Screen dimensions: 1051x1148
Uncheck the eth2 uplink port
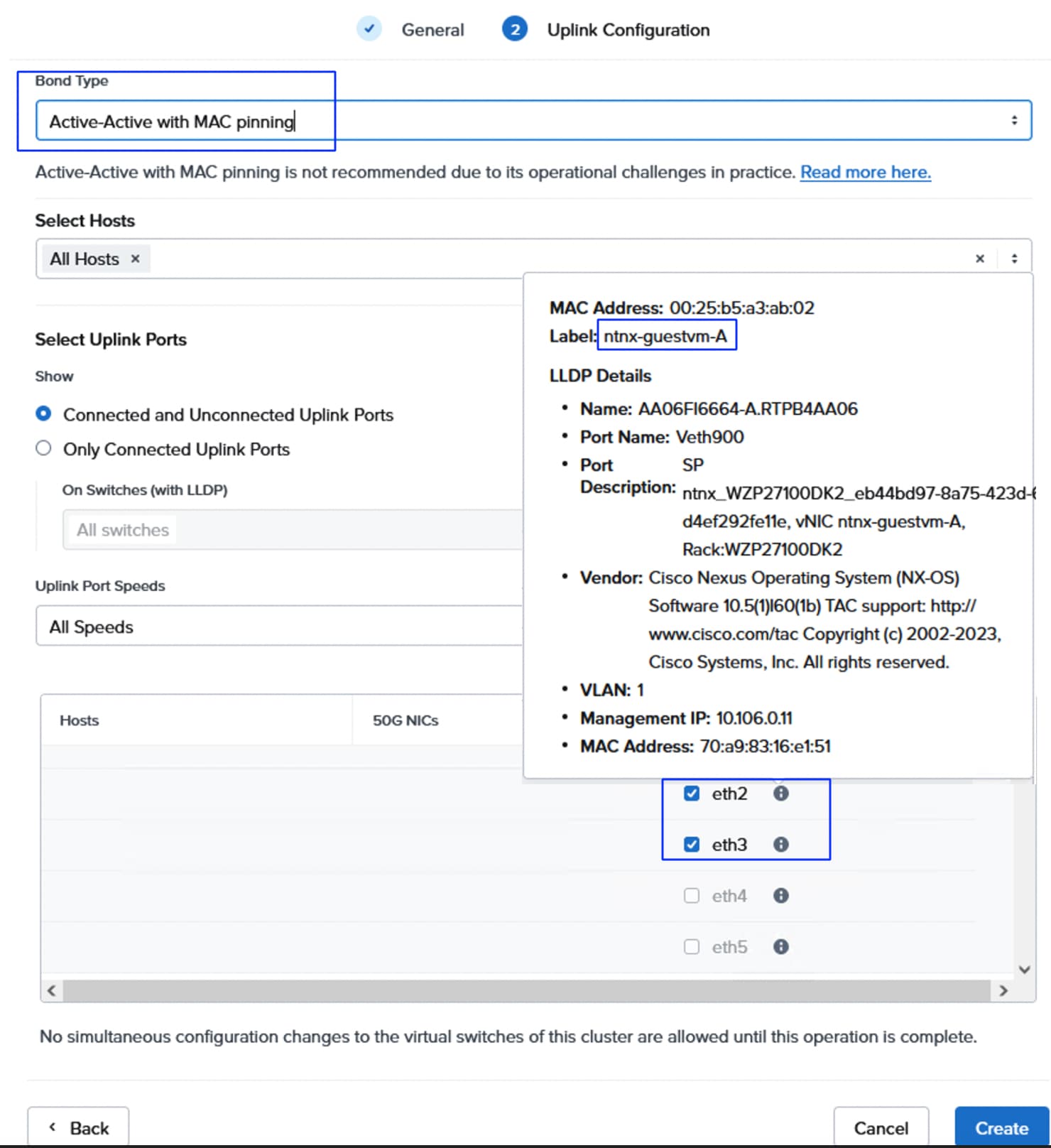coord(691,794)
